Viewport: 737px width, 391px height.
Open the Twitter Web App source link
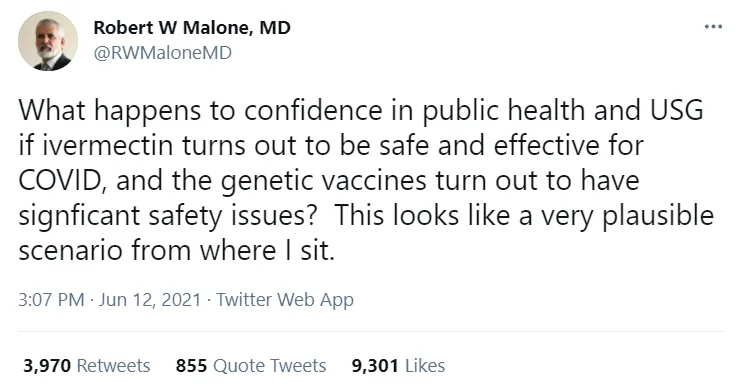[x=285, y=300]
